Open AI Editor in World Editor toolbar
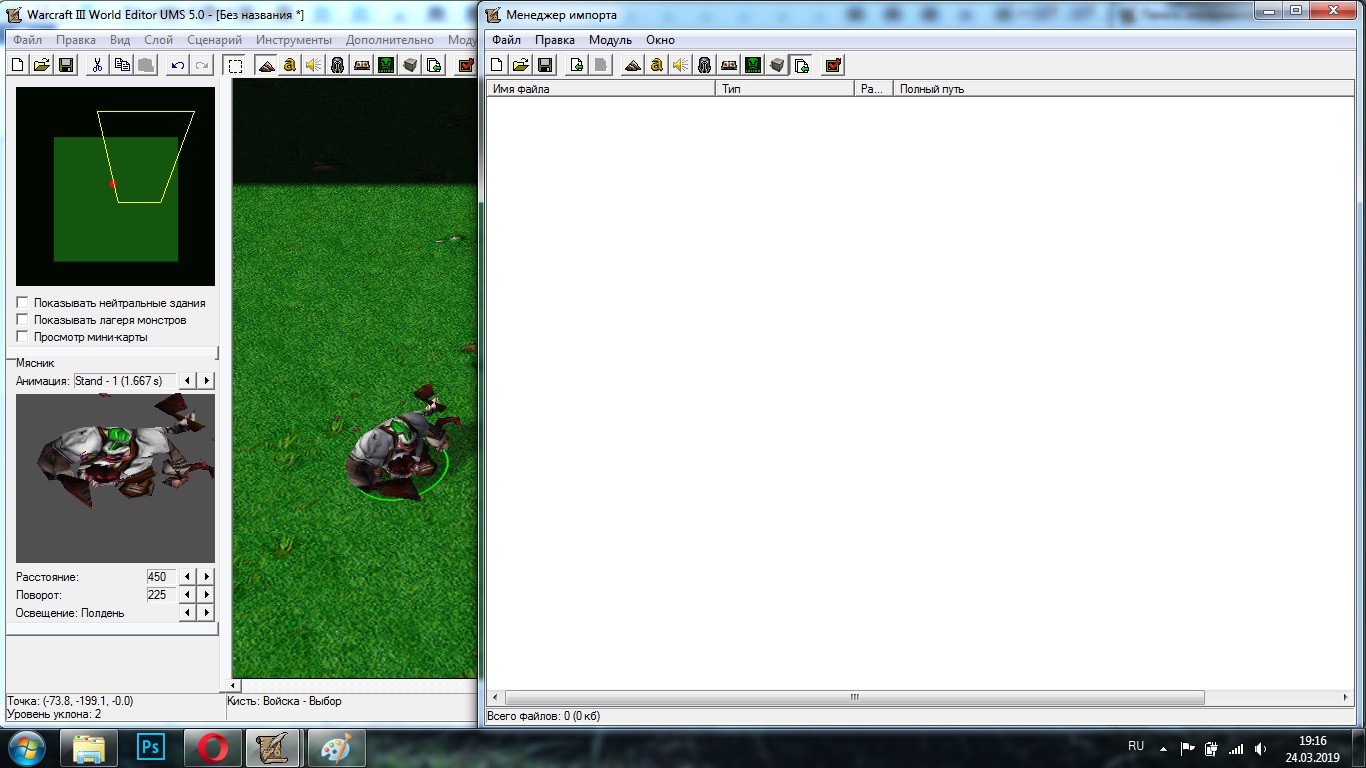Screen dimensions: 1366x768 tap(386, 65)
